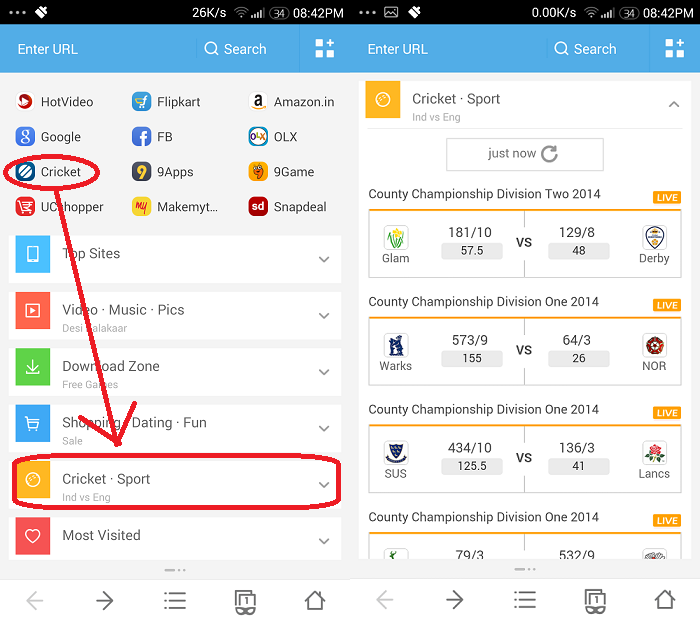The image size is (700, 622).
Task: Open FB Facebook shortcut icon
Action: pos(142,136)
